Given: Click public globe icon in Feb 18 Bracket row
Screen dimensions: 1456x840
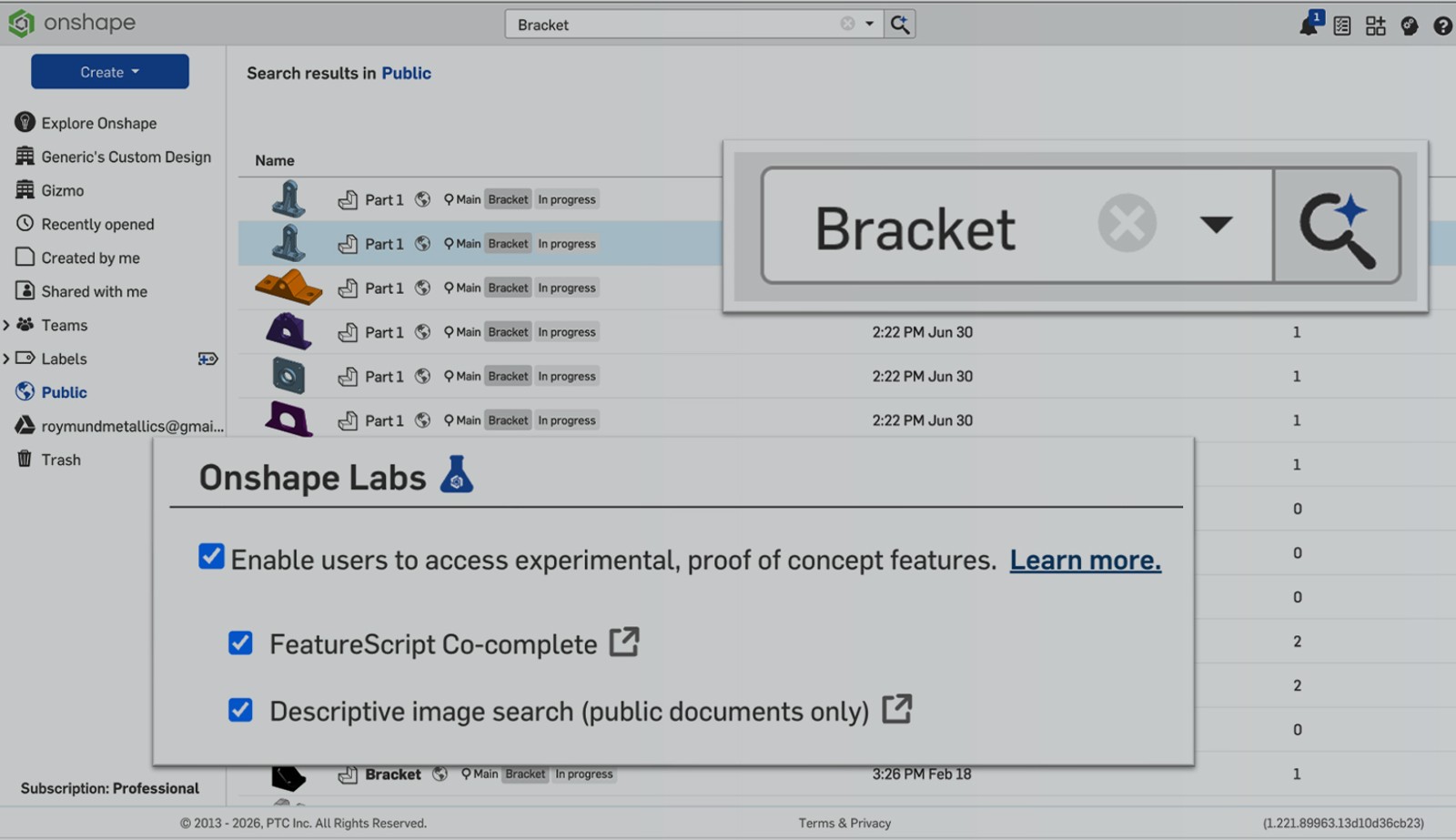Looking at the screenshot, I should click(x=440, y=774).
